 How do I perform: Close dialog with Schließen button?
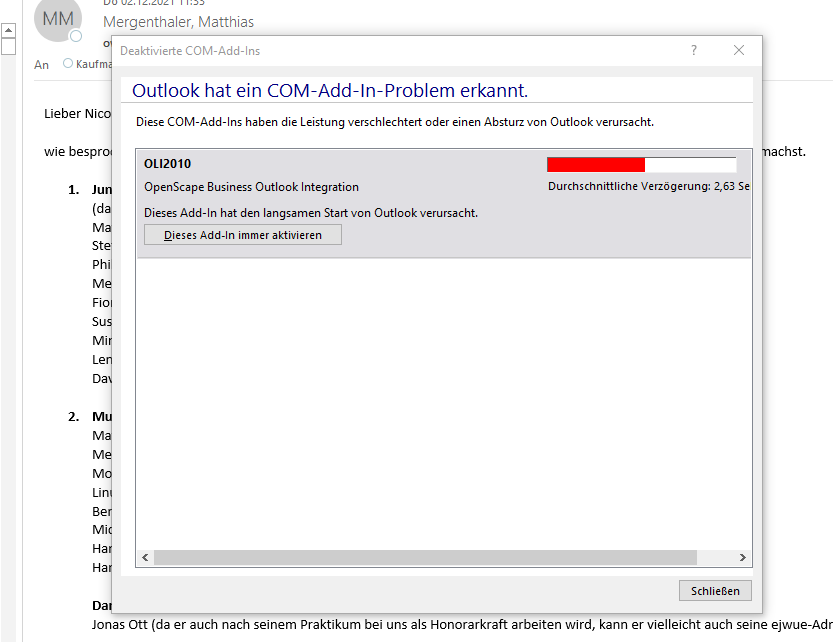coord(715,590)
